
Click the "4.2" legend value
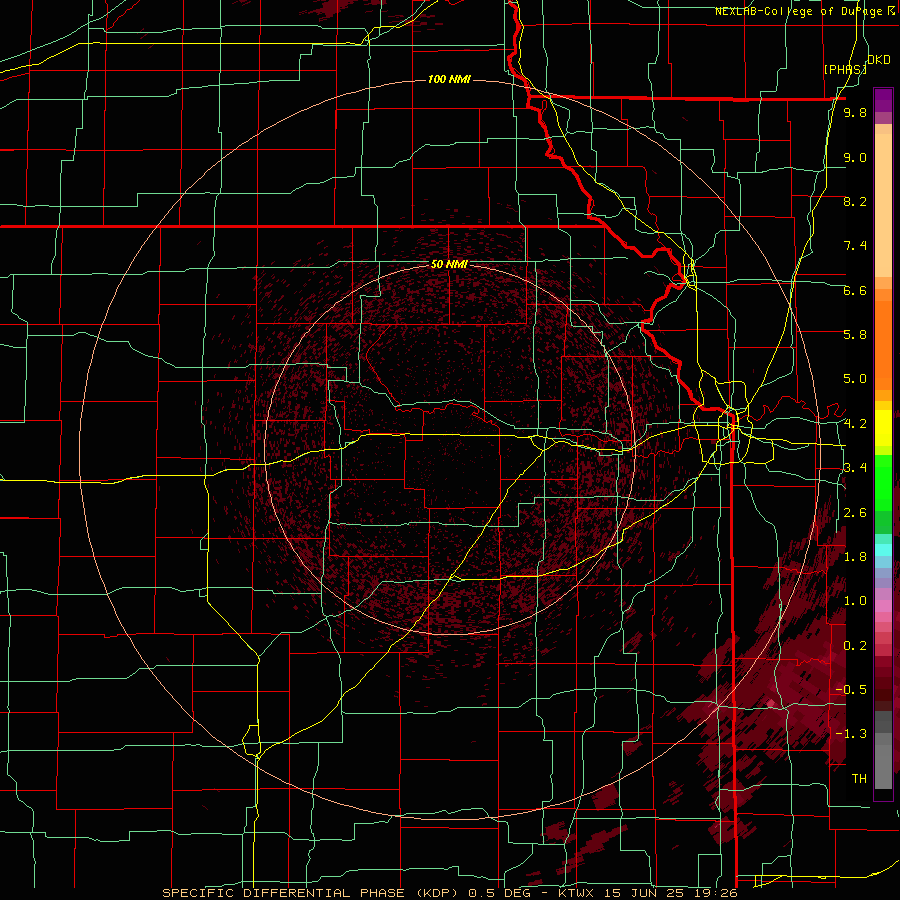click(855, 424)
